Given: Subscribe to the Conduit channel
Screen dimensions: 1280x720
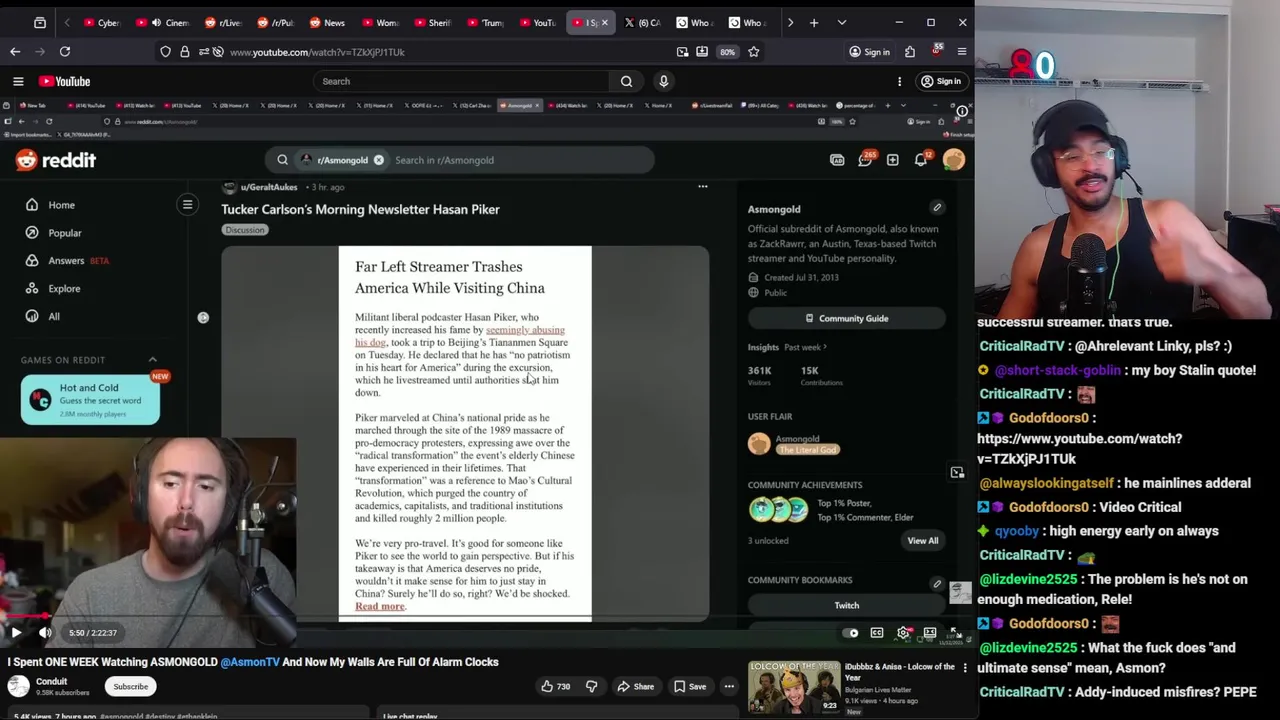Looking at the screenshot, I should coord(130,686).
